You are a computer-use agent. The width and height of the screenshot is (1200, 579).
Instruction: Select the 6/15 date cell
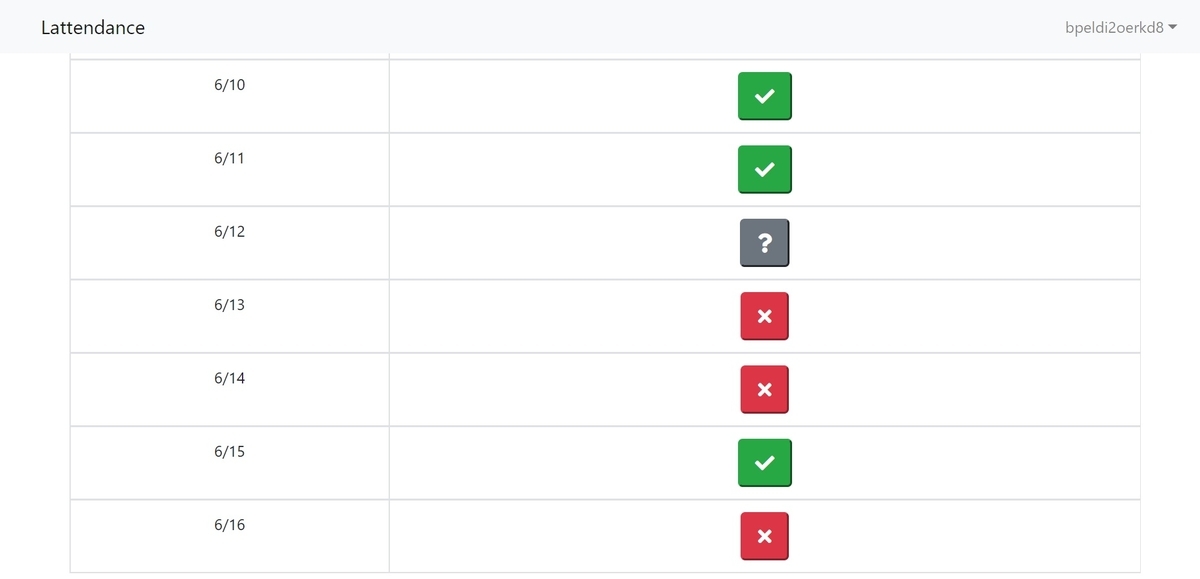tap(229, 463)
